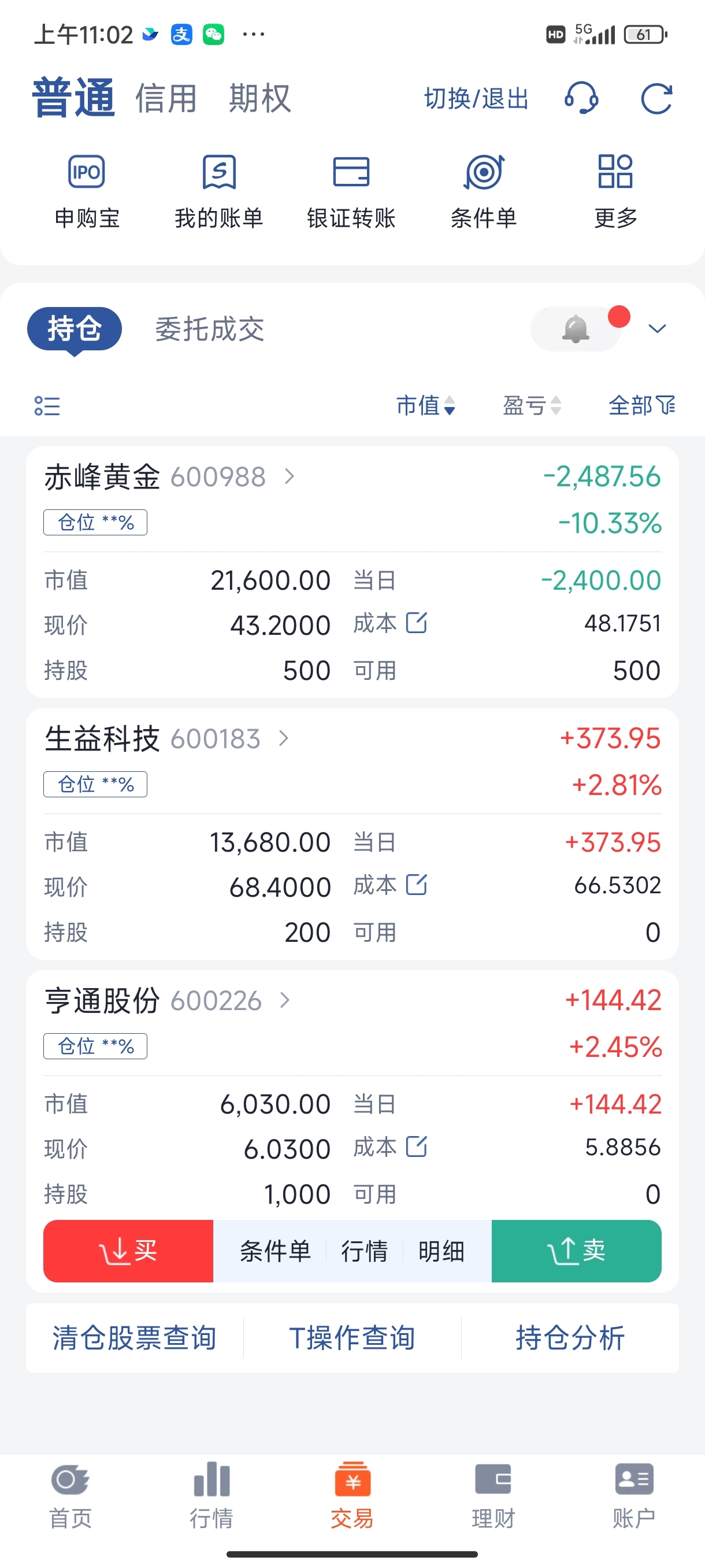Sort holdings by 盈亏
This screenshot has height=1568, width=705.
(531, 405)
